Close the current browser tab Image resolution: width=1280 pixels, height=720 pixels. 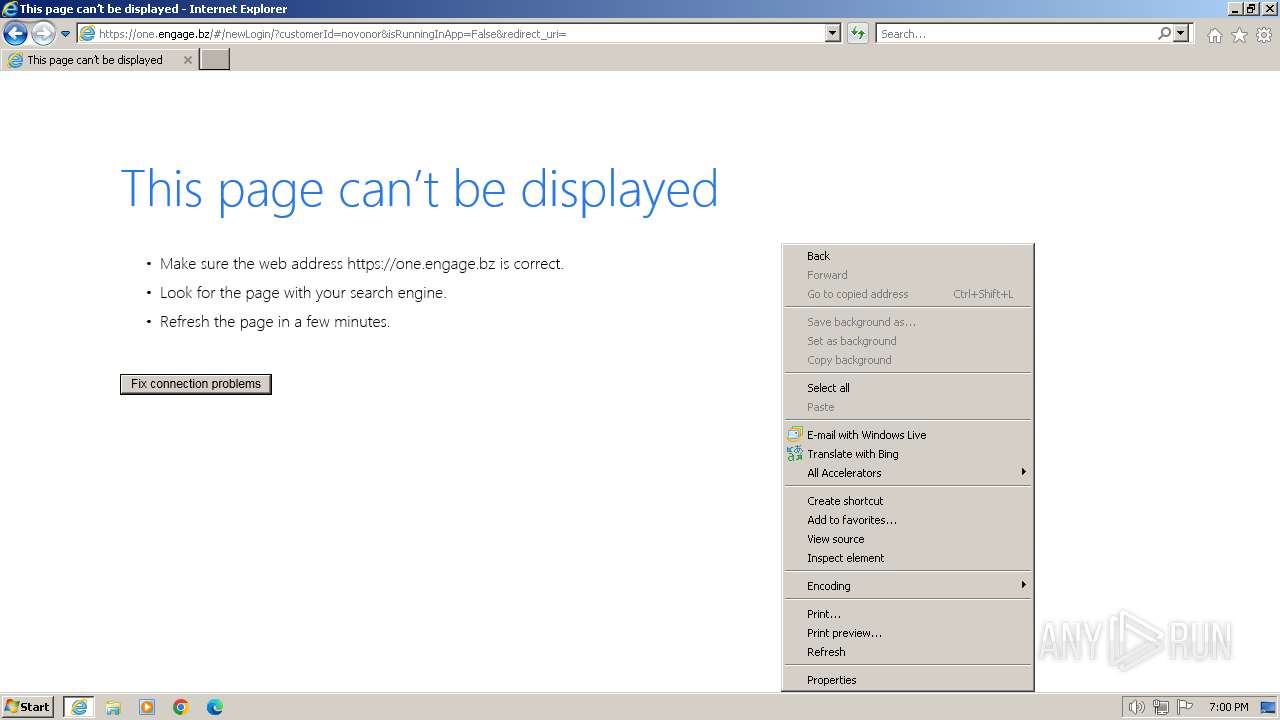click(187, 60)
